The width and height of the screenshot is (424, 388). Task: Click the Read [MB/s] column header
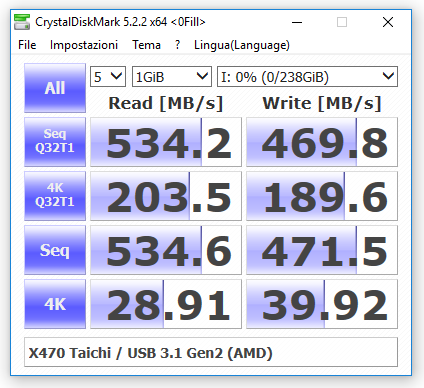[166, 103]
